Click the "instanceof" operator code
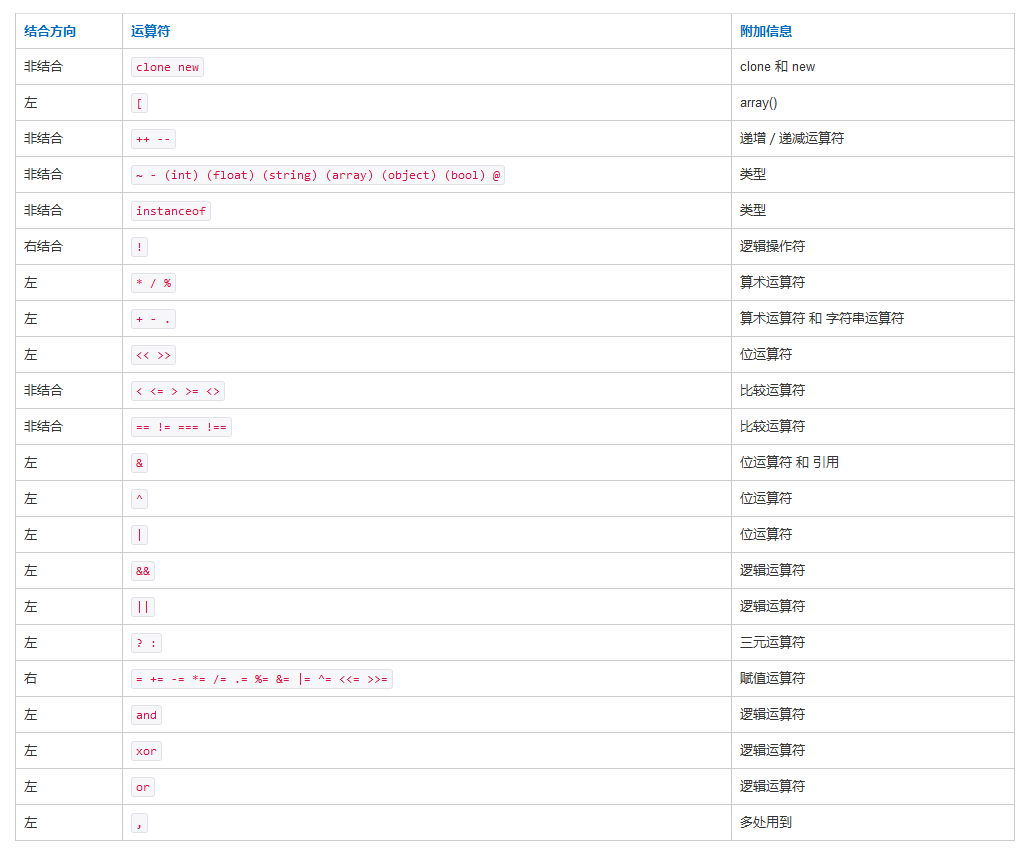Viewport: 1030px width, 851px height. [x=171, y=211]
